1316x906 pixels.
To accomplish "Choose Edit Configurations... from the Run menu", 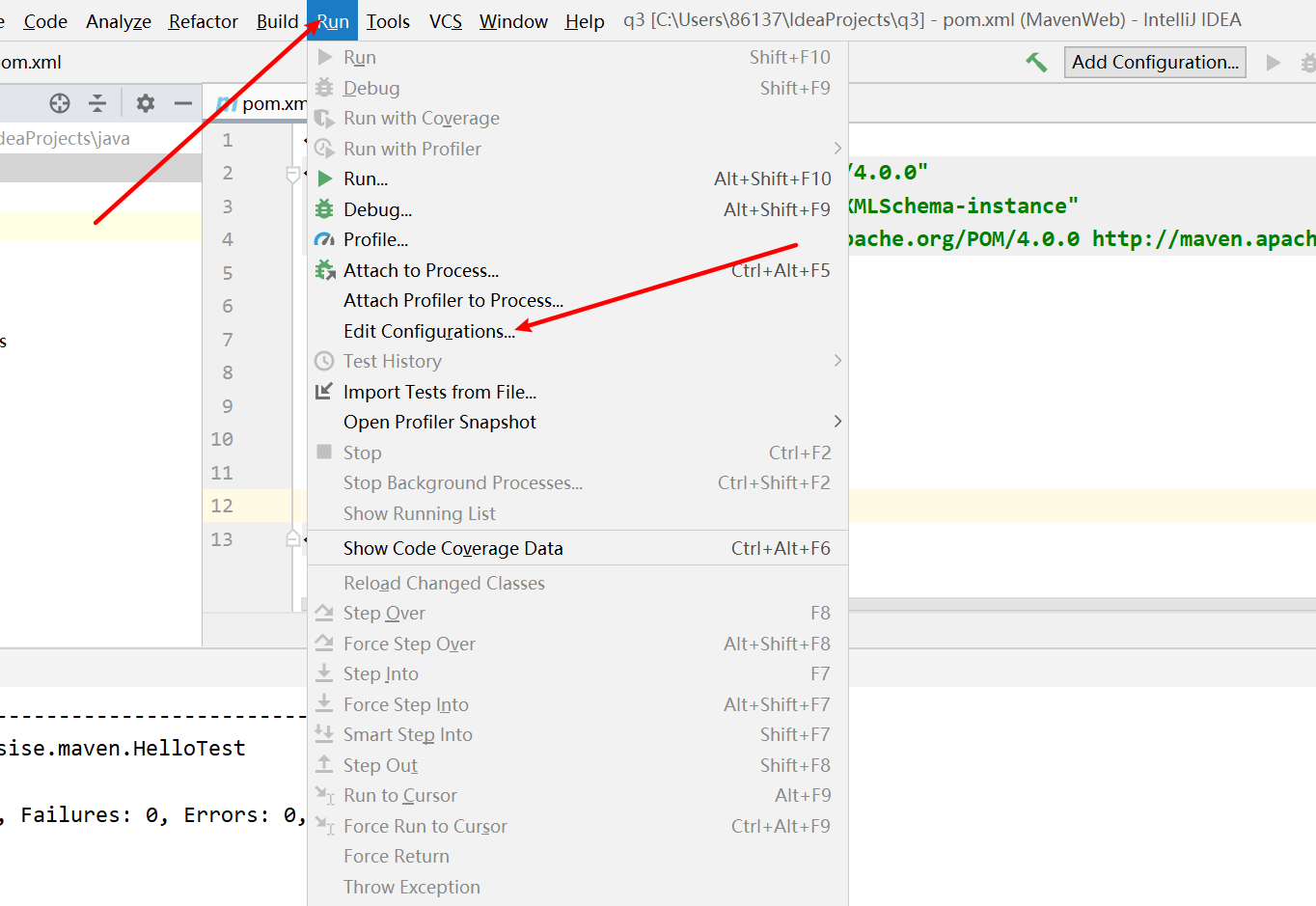I will [x=578, y=331].
